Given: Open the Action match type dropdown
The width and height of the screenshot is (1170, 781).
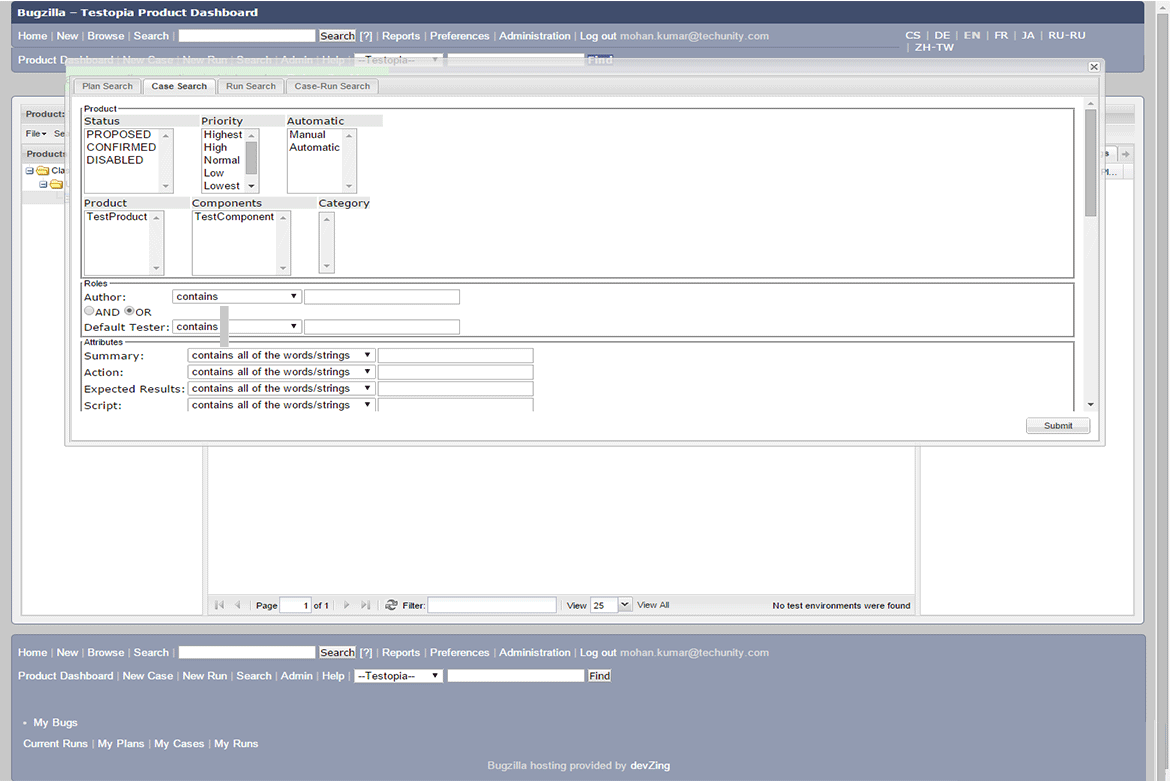Looking at the screenshot, I should tap(281, 371).
